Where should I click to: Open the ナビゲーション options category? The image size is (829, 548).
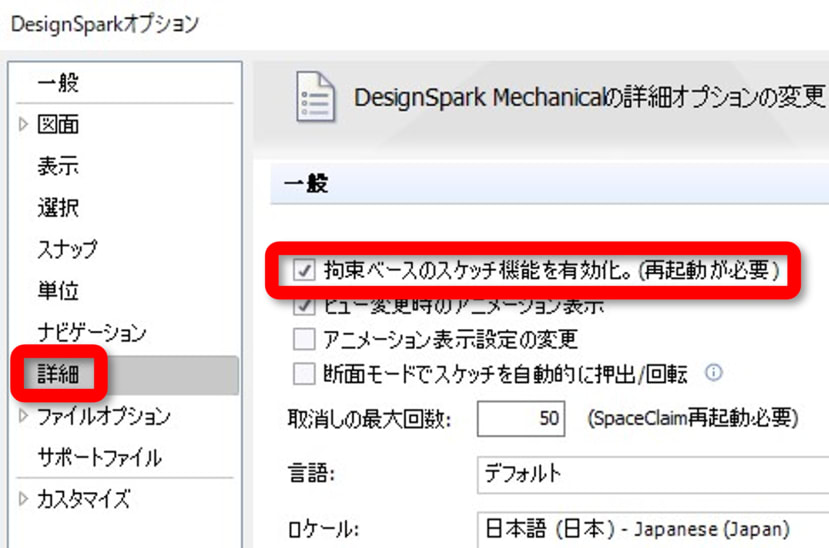point(91,332)
